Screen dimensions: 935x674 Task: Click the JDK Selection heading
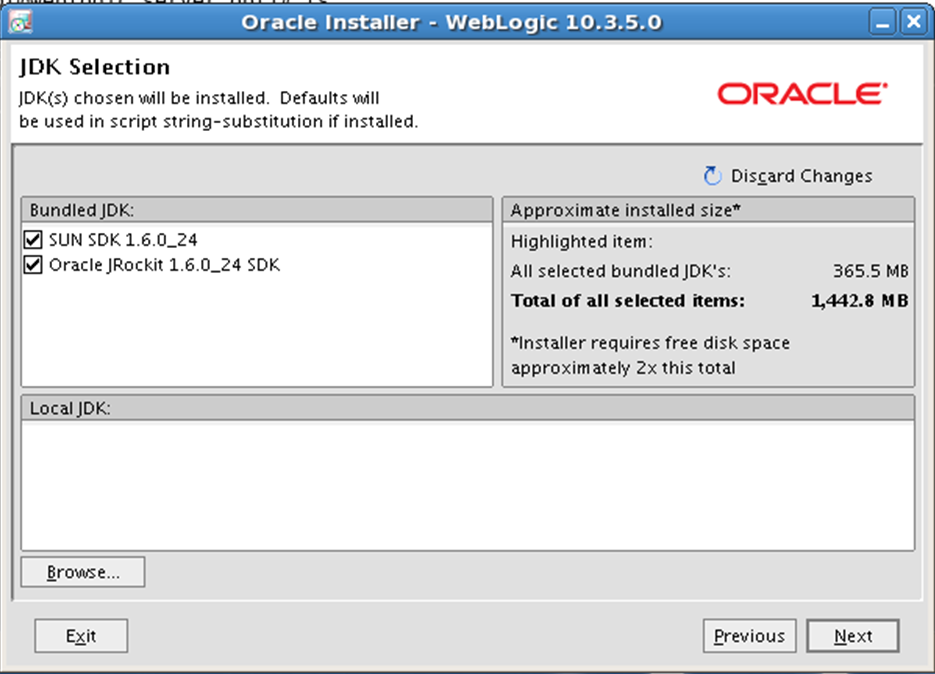coord(95,67)
